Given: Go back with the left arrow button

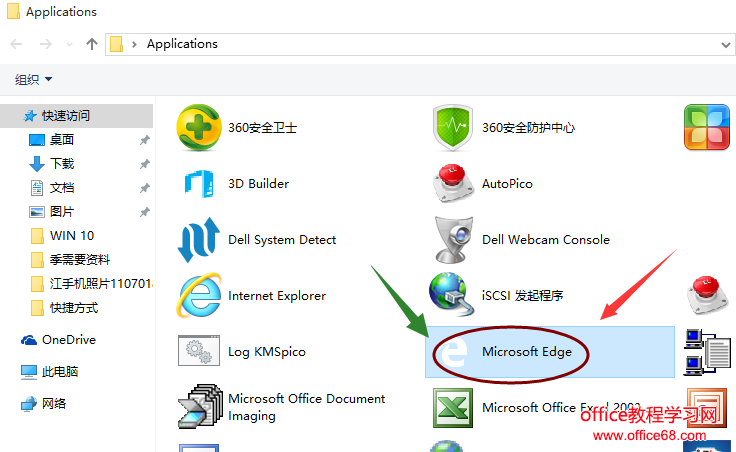Looking at the screenshot, I should (x=16, y=44).
